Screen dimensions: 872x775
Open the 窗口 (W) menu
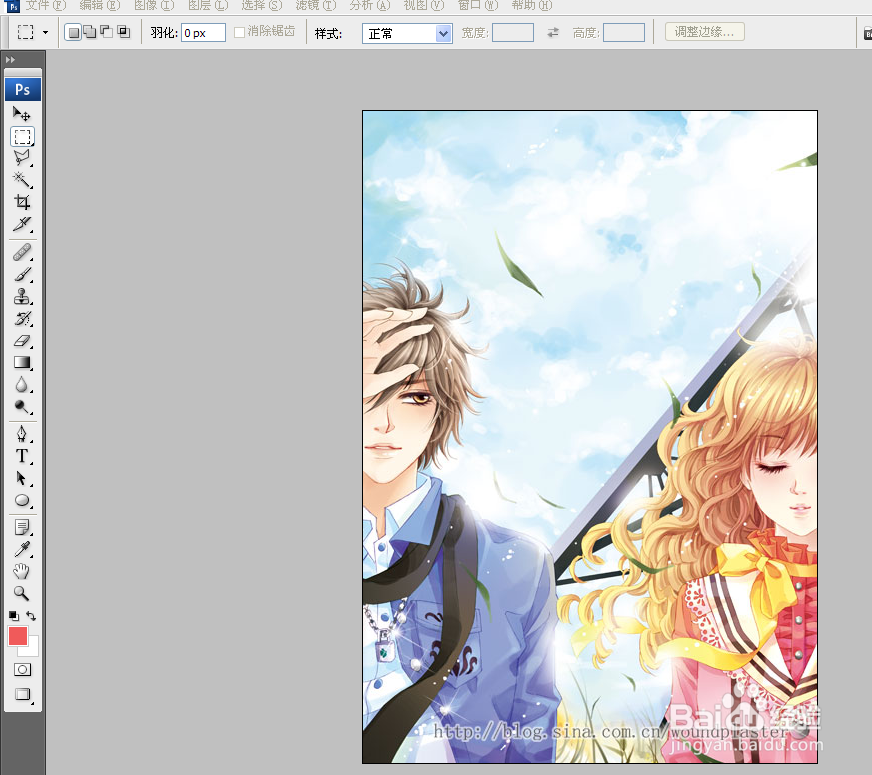478,6
